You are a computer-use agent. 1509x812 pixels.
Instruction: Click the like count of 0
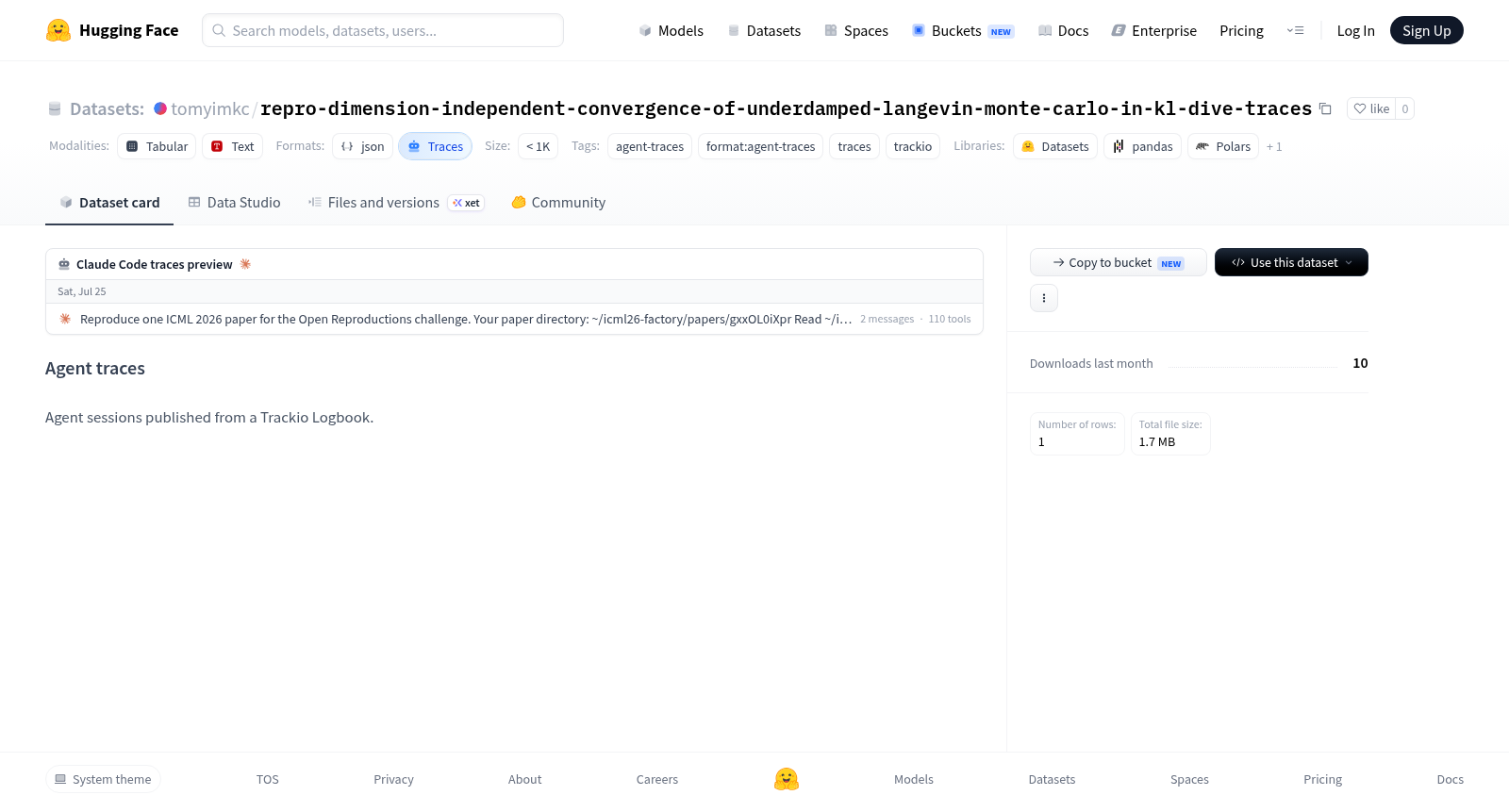point(1405,108)
